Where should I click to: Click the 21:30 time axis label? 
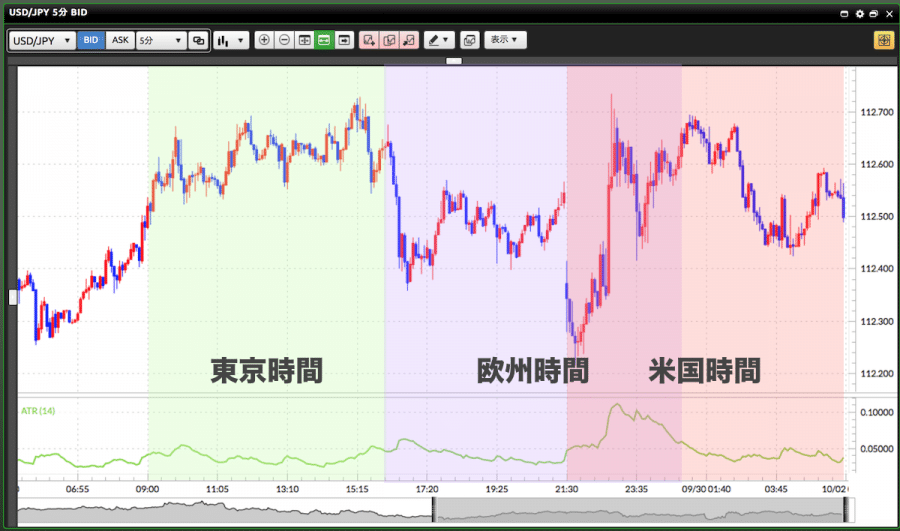click(567, 489)
